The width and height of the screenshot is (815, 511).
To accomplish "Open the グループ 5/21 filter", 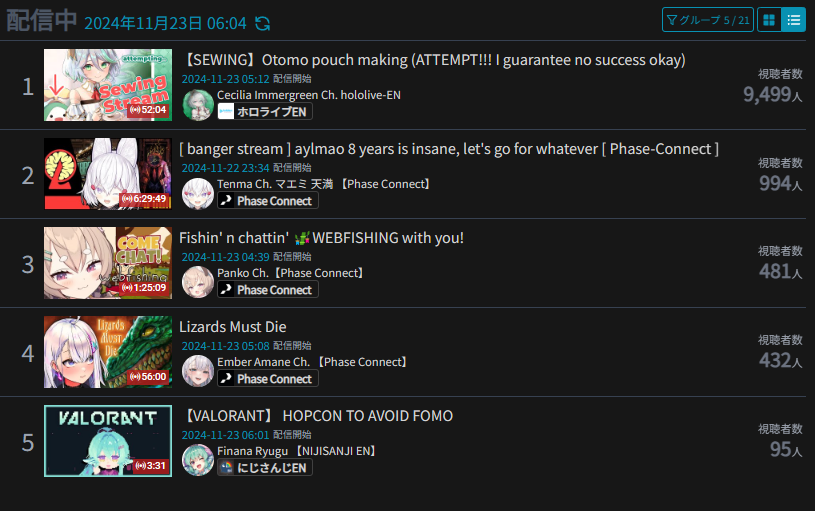I will coord(708,20).
